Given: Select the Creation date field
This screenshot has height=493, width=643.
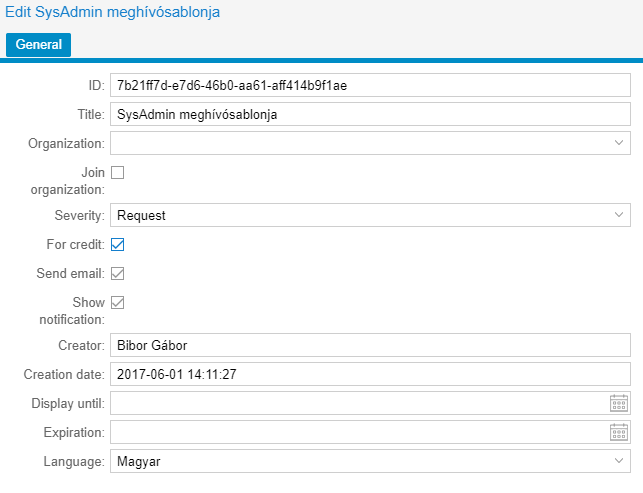Looking at the screenshot, I should (369, 375).
